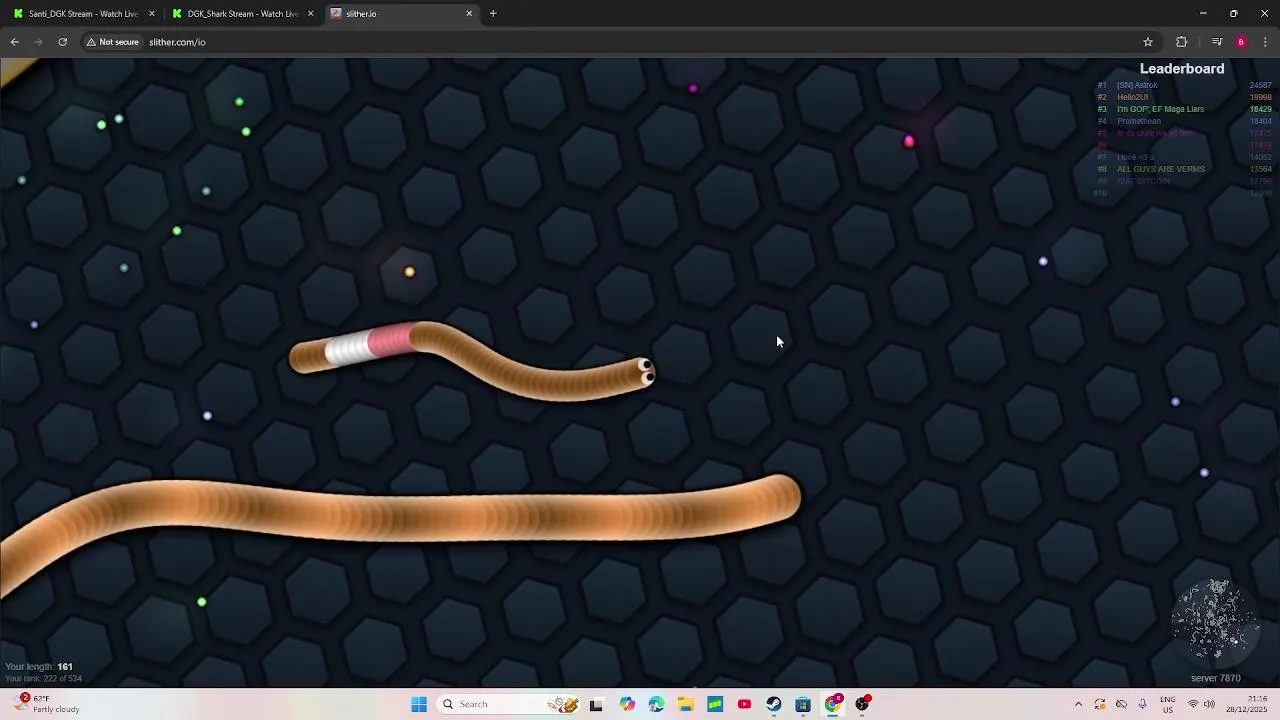Switch to the Santi_DGK Stream tab
Viewport: 1280px width, 720px height.
[83, 14]
